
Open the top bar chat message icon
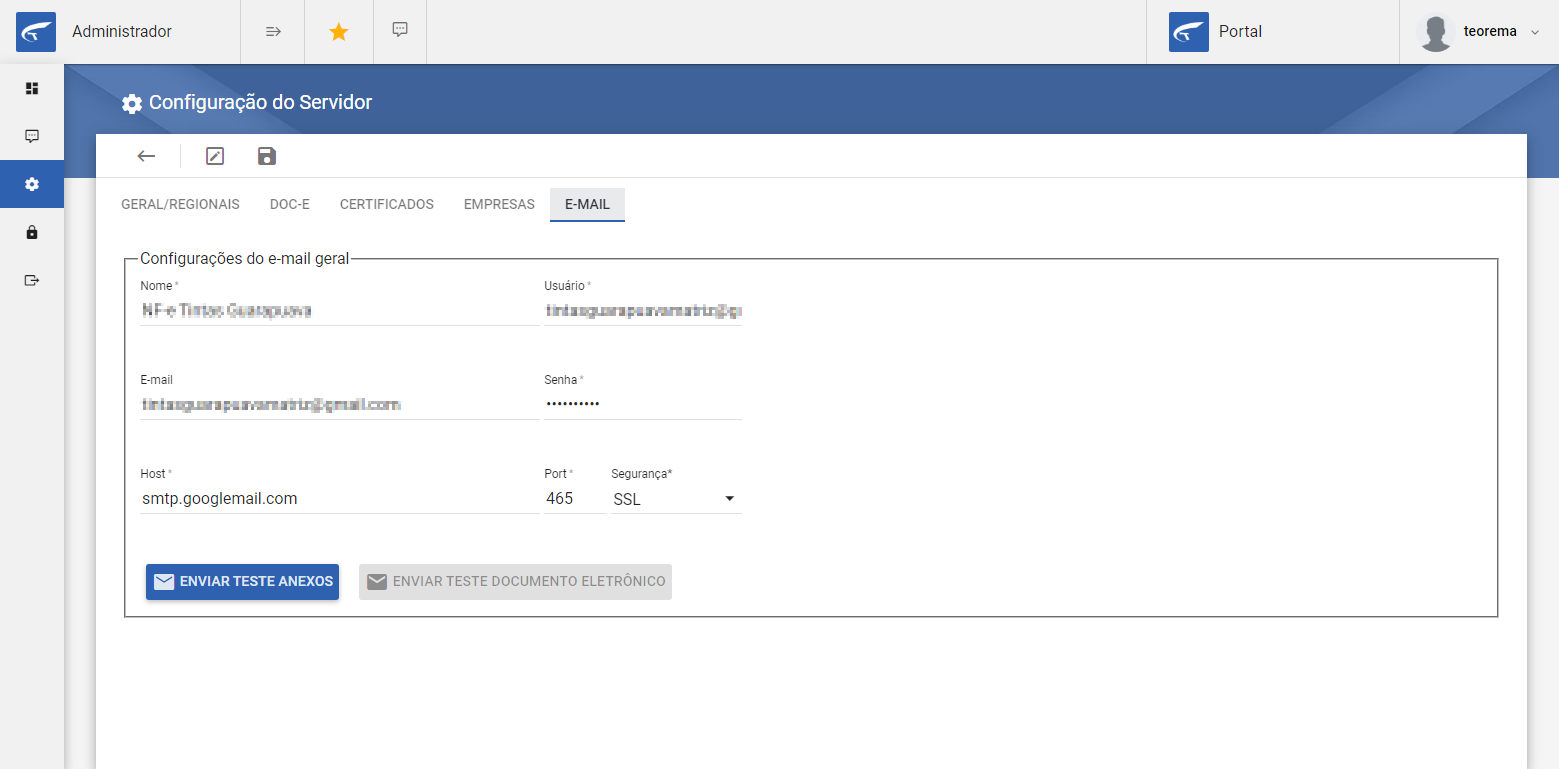[400, 30]
